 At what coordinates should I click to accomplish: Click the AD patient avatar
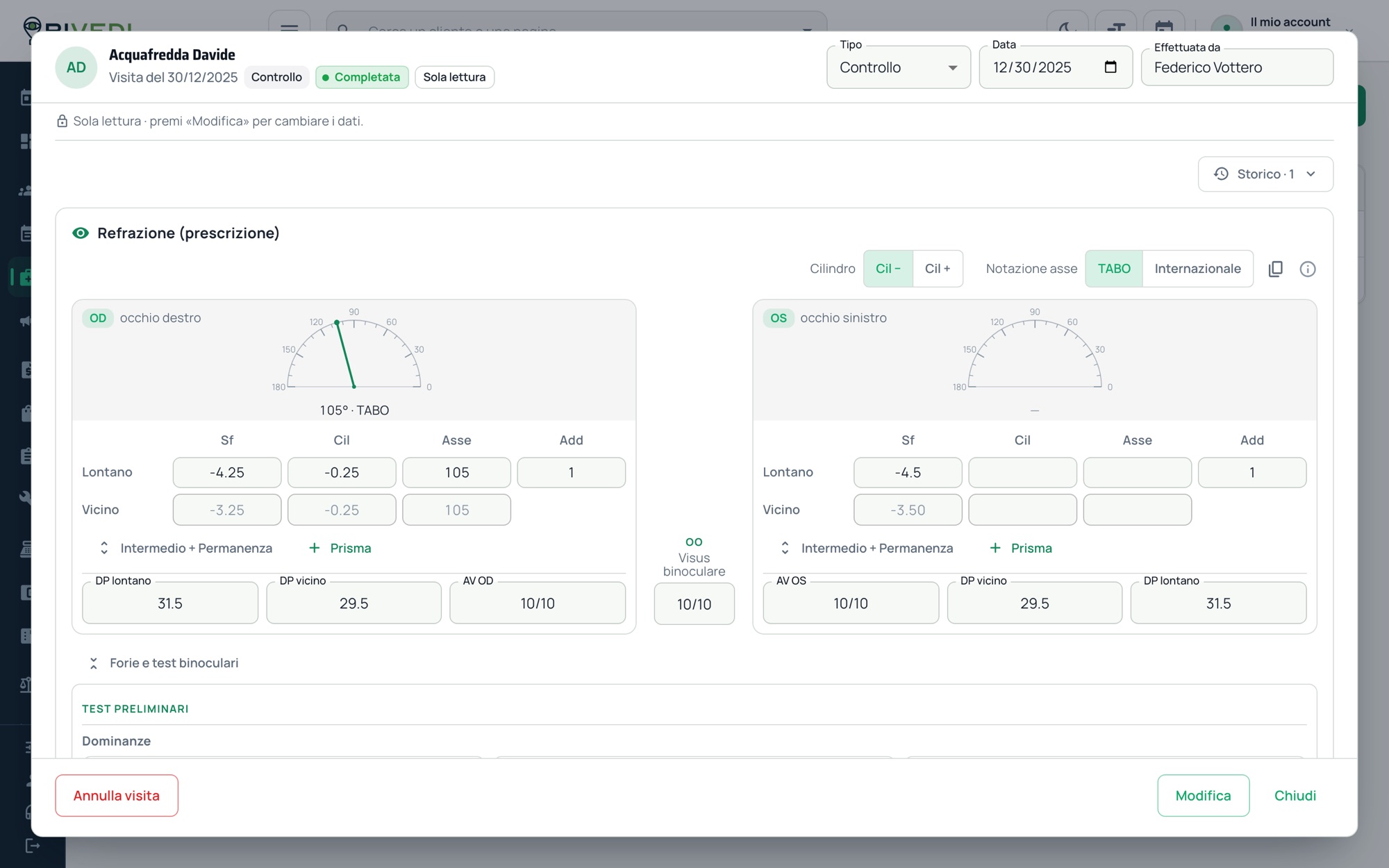click(76, 67)
